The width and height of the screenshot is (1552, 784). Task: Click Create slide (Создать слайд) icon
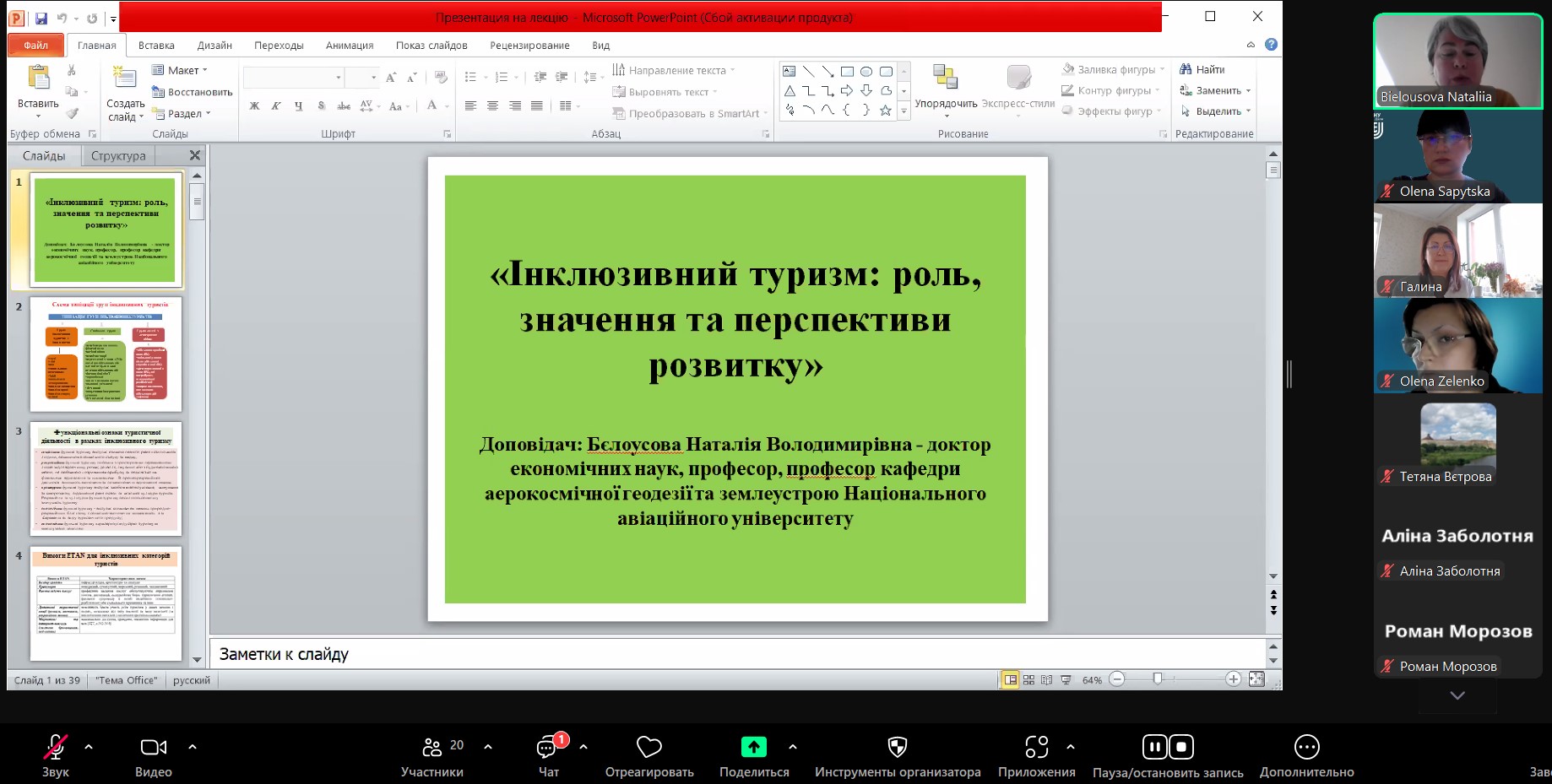coord(125,78)
